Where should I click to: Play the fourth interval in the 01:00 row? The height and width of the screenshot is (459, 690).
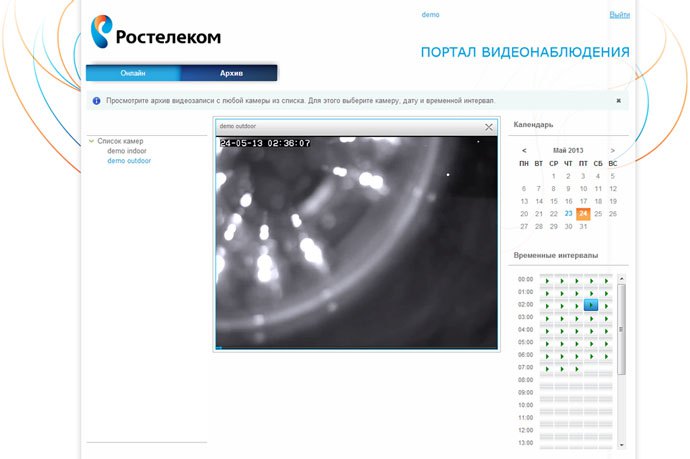point(591,293)
